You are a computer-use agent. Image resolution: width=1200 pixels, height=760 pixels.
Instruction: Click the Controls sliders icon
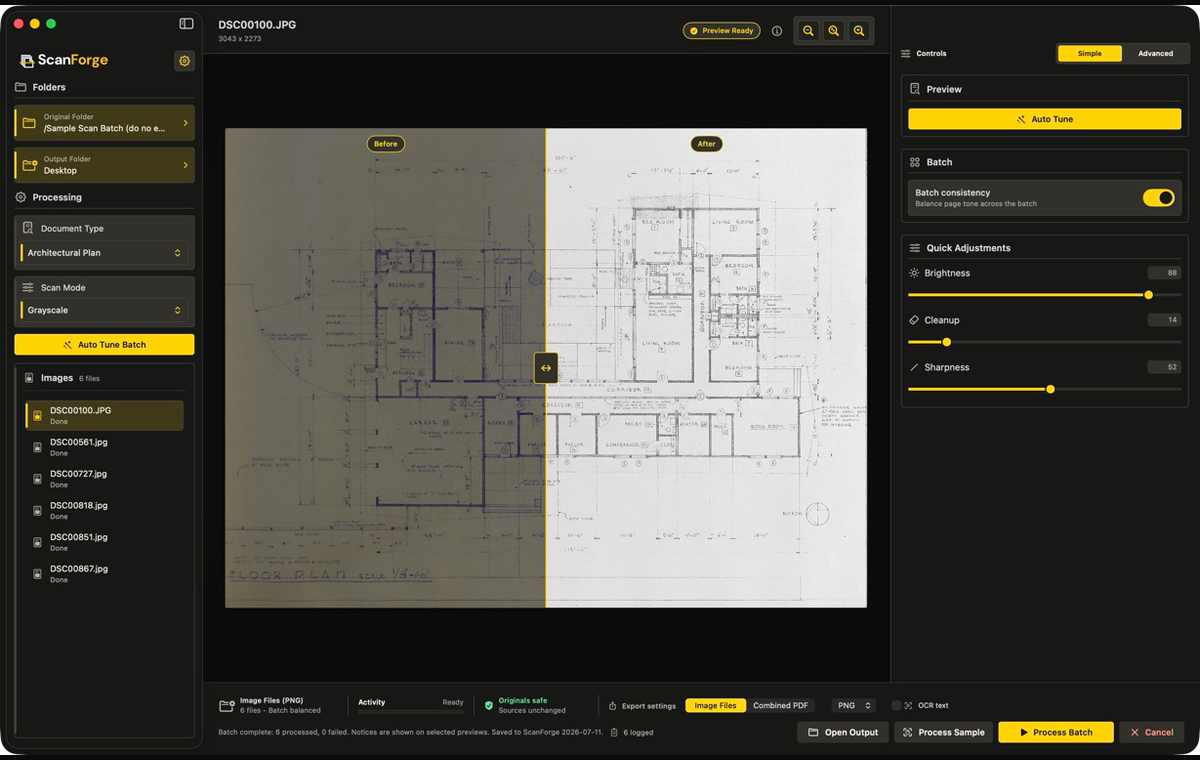(906, 53)
